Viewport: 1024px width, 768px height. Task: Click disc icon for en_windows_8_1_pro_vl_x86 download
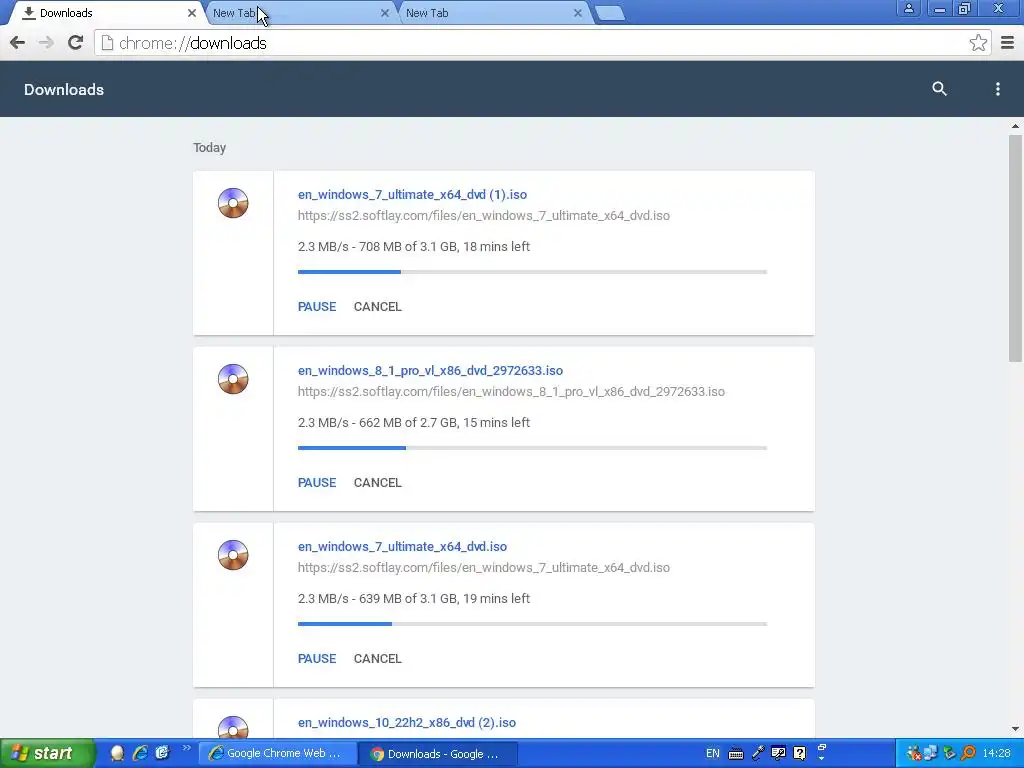(x=233, y=379)
